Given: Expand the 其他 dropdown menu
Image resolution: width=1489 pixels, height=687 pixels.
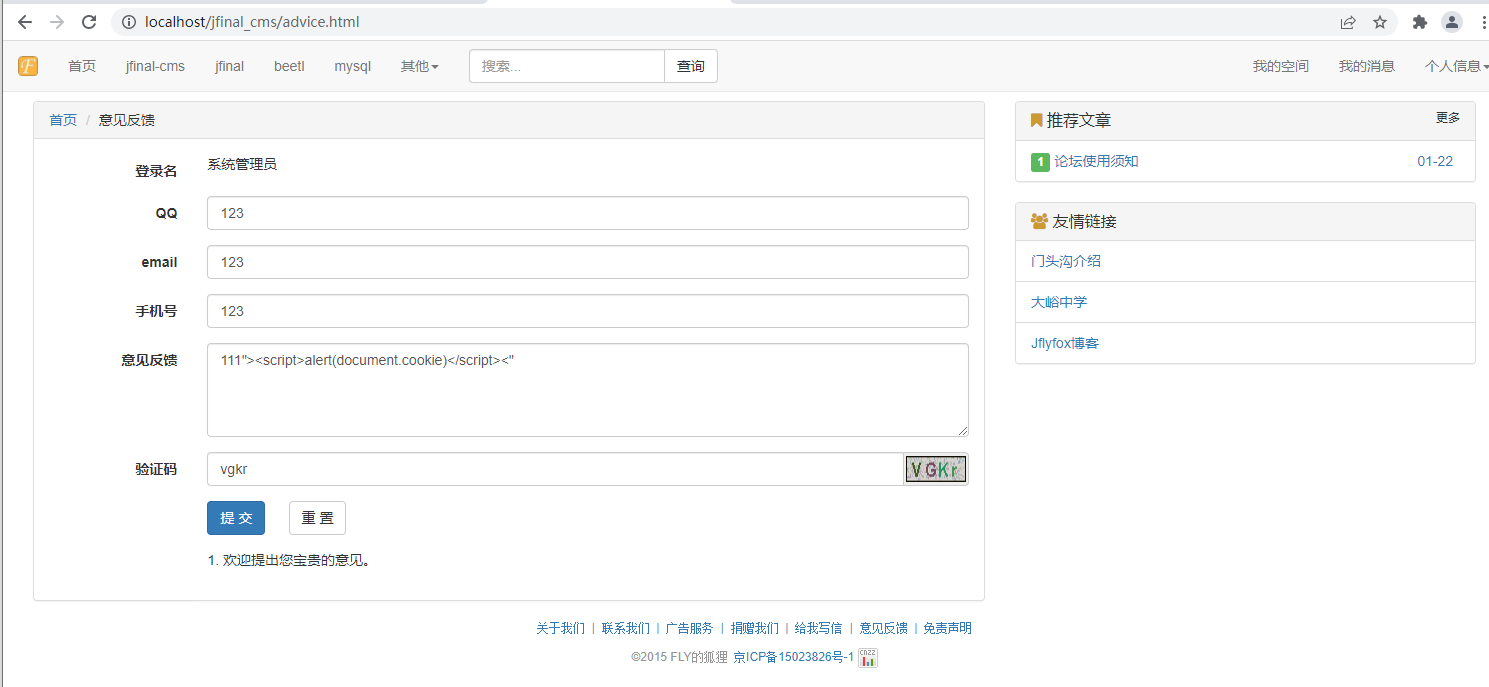Looking at the screenshot, I should (x=420, y=66).
